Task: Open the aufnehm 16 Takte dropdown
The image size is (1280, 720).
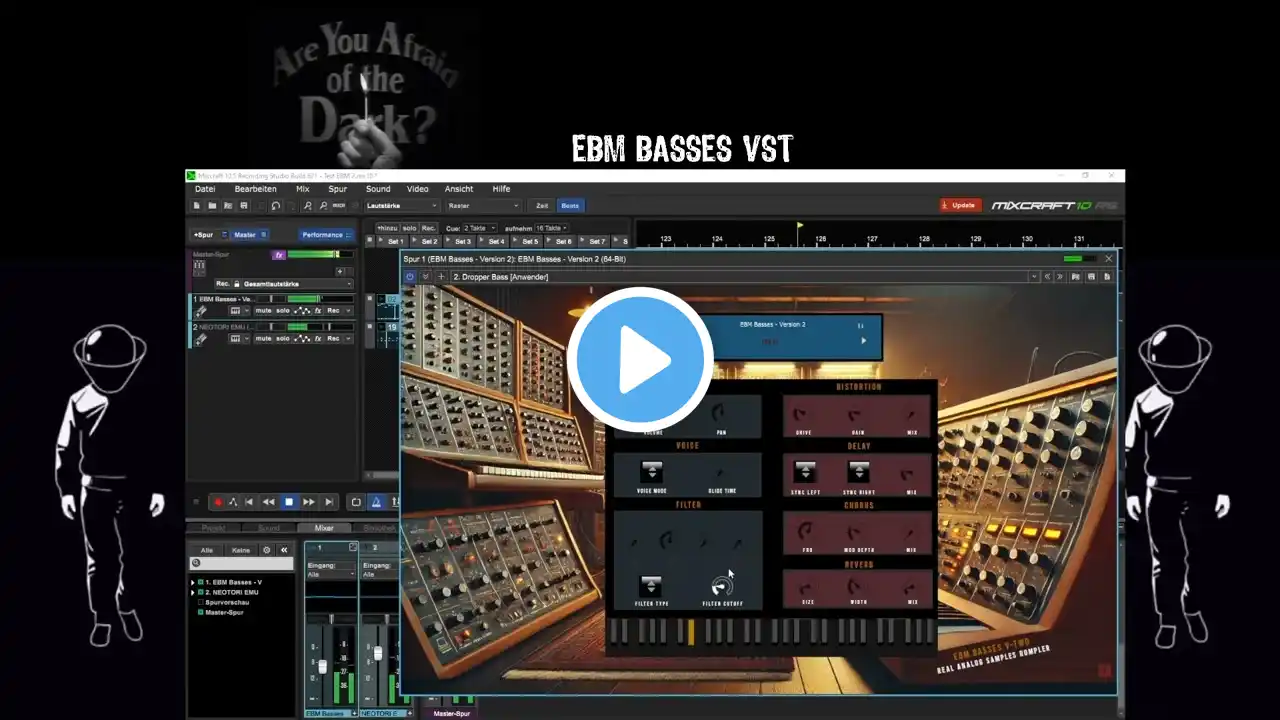Action: pyautogui.click(x=551, y=228)
